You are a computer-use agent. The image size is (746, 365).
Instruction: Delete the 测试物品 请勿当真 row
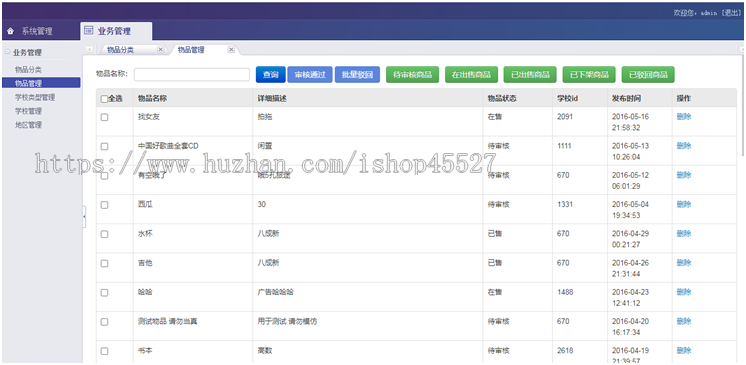684,321
